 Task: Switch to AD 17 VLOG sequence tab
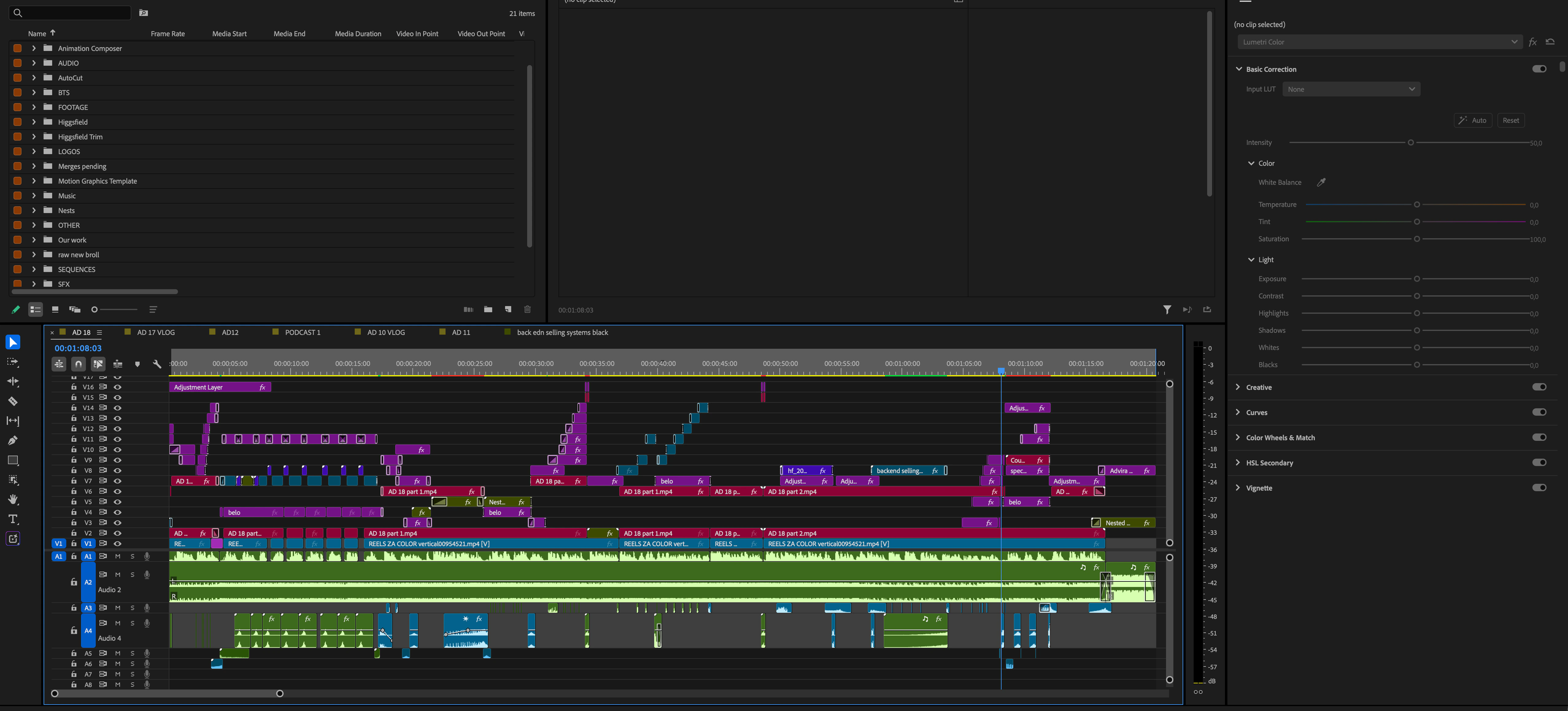pyautogui.click(x=156, y=332)
